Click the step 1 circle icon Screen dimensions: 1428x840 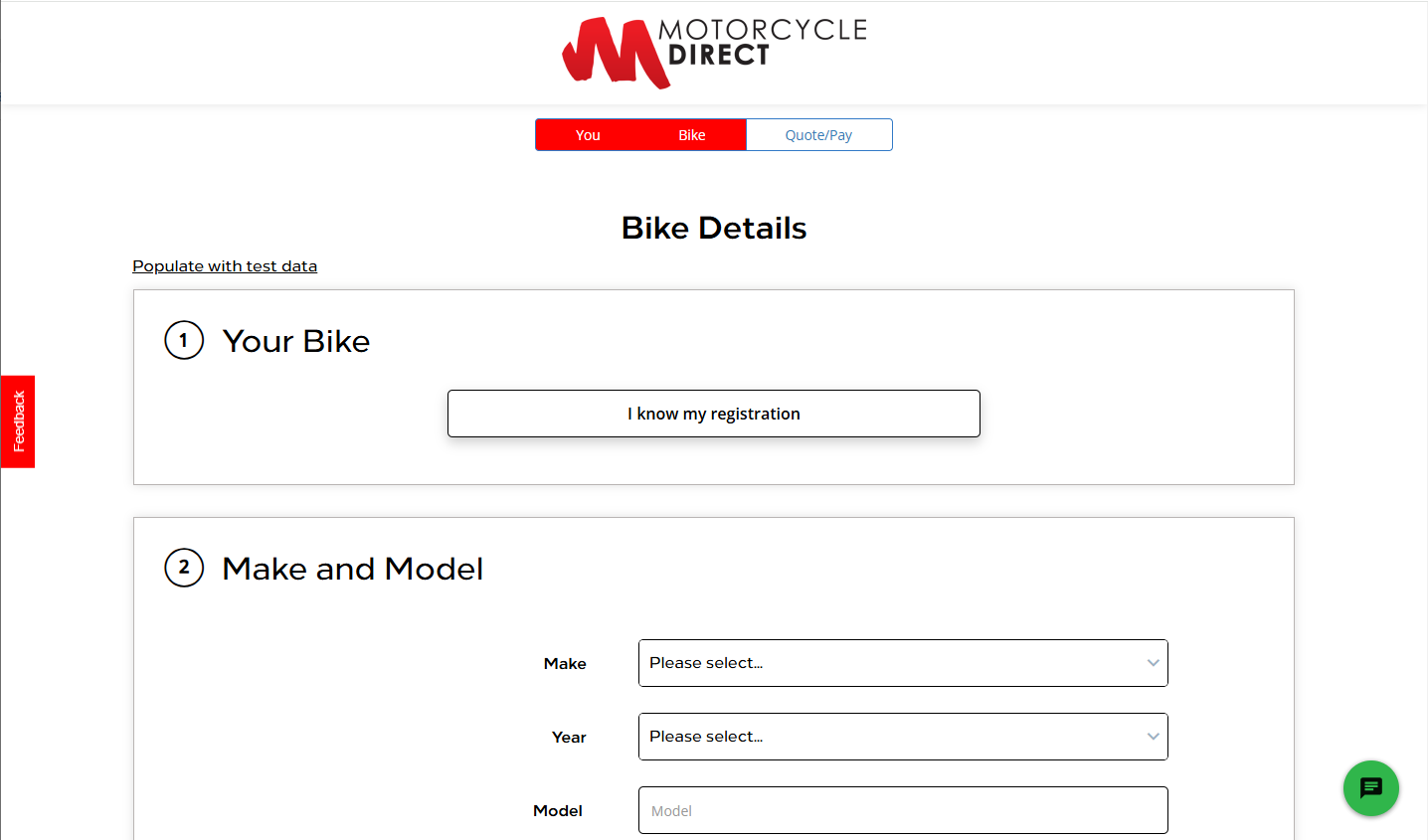[184, 340]
